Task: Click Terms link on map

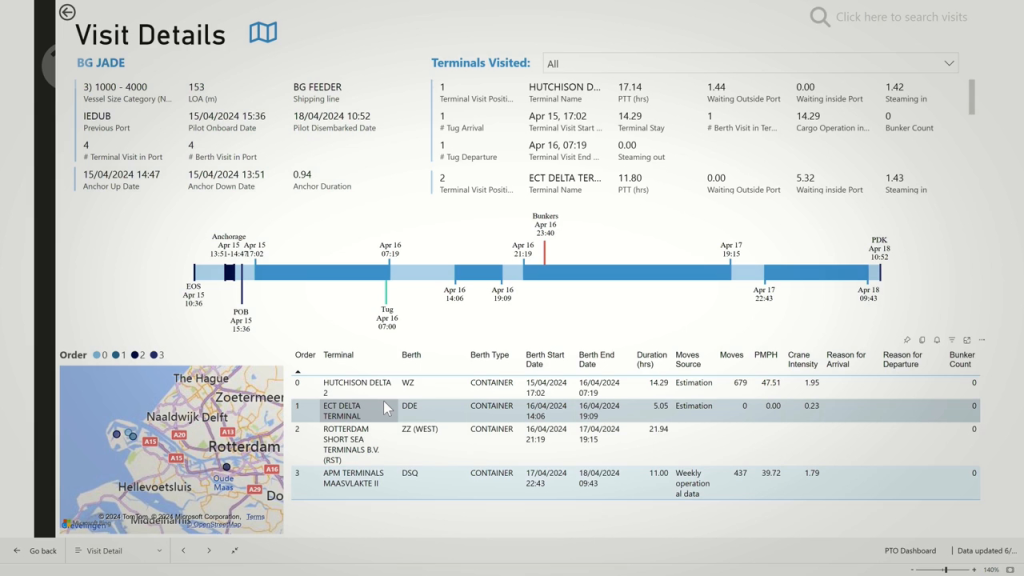Action: 255,517
